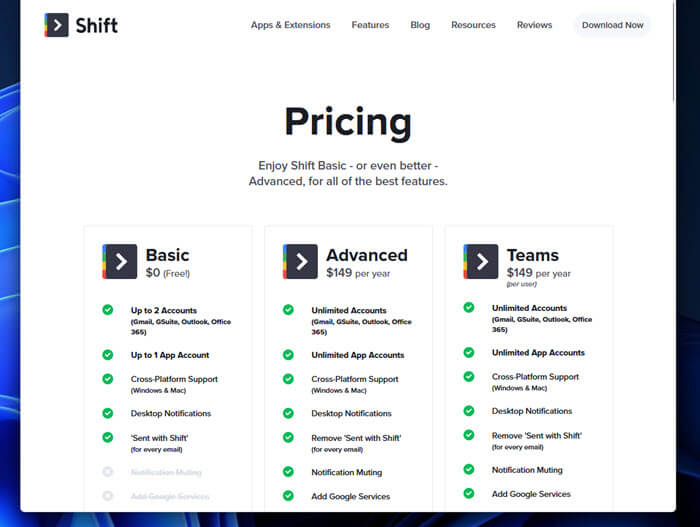Image resolution: width=700 pixels, height=527 pixels.
Task: Click Basic Cross-Platform Support check icon
Action: [108, 379]
